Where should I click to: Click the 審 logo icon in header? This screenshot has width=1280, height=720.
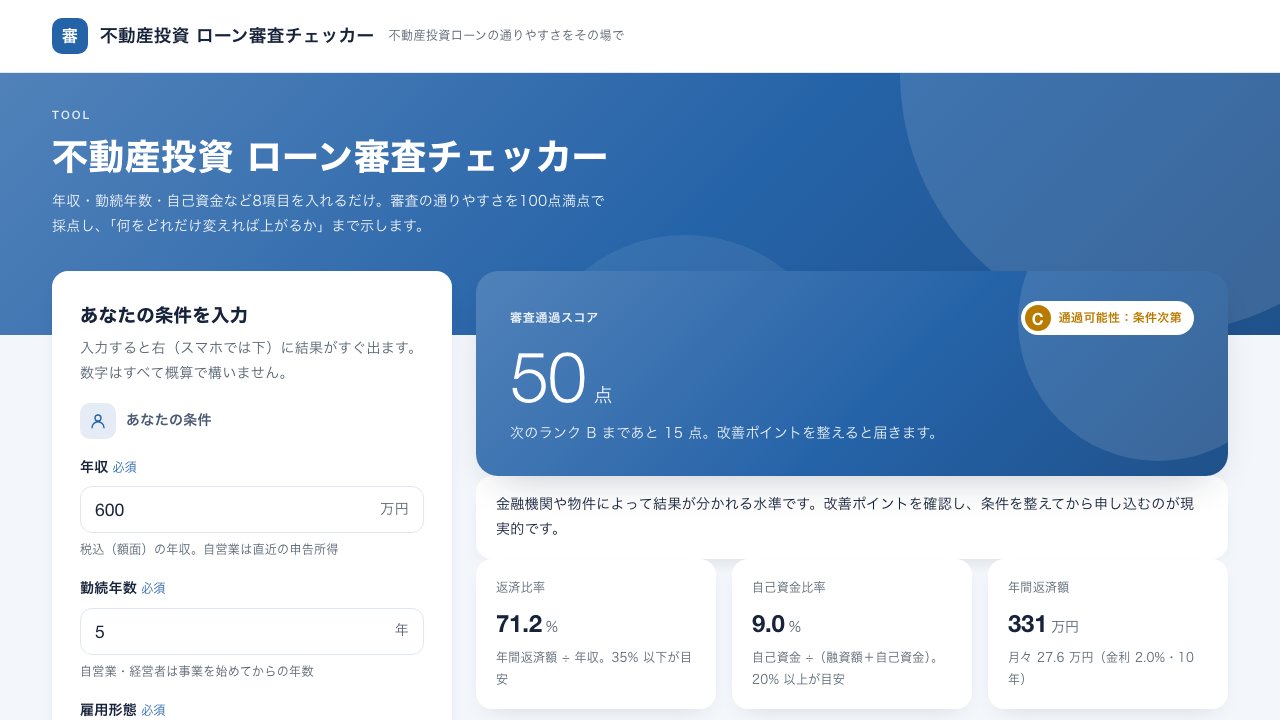tap(70, 36)
